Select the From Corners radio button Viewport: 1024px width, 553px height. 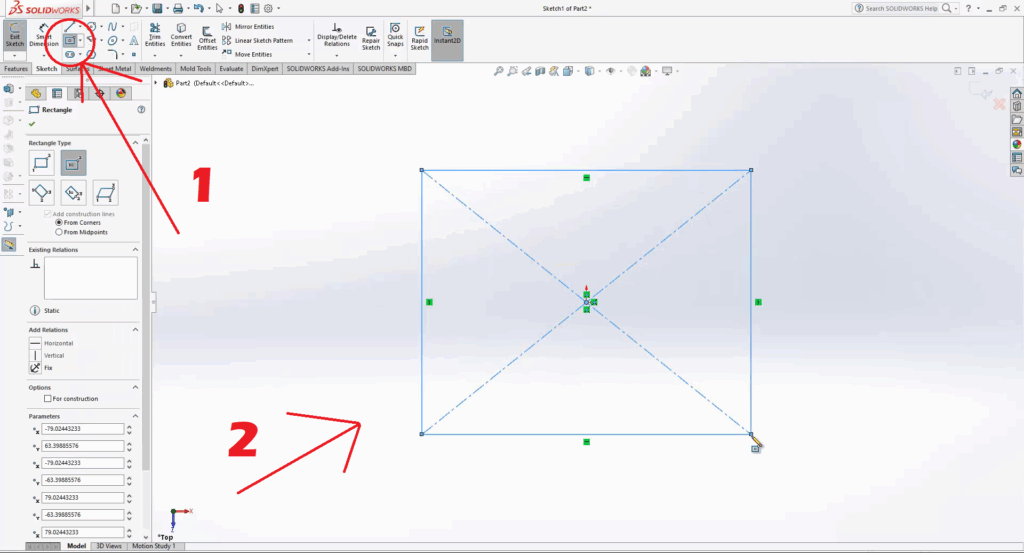click(x=59, y=222)
